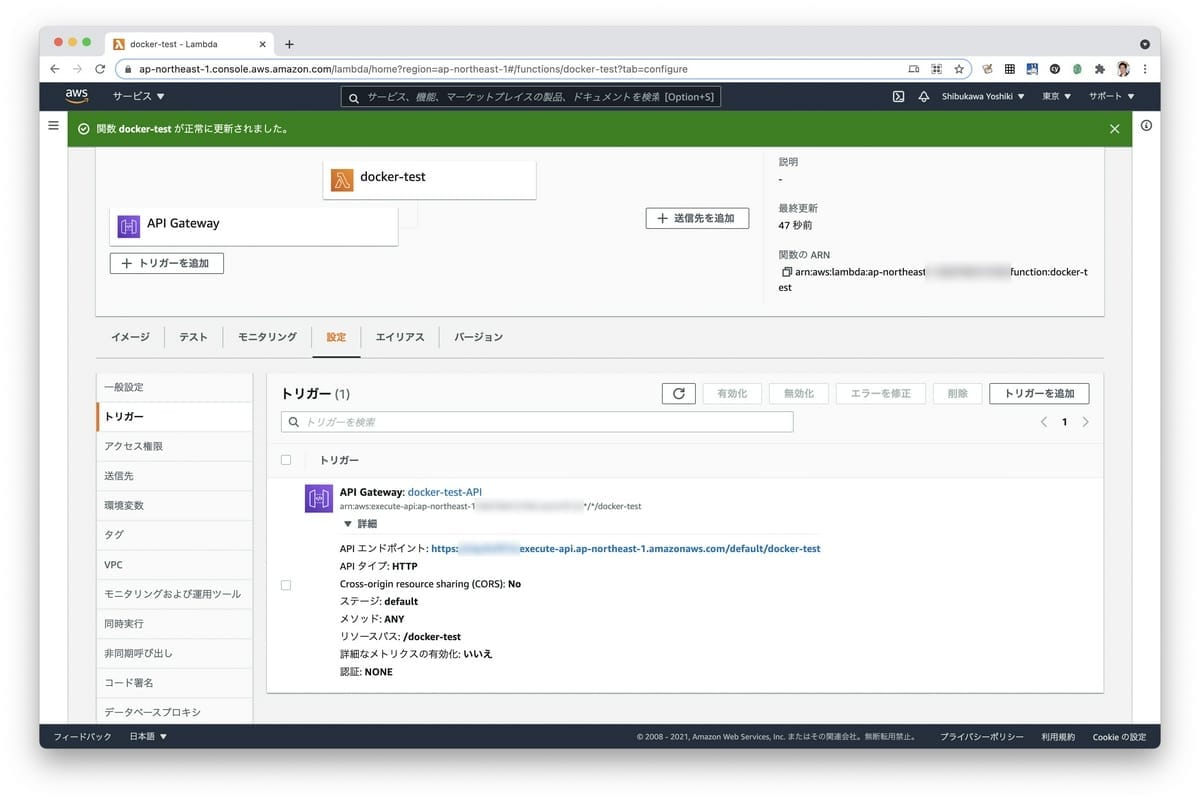Open the Chrome profile avatar
The width and height of the screenshot is (1200, 801).
tap(1123, 69)
